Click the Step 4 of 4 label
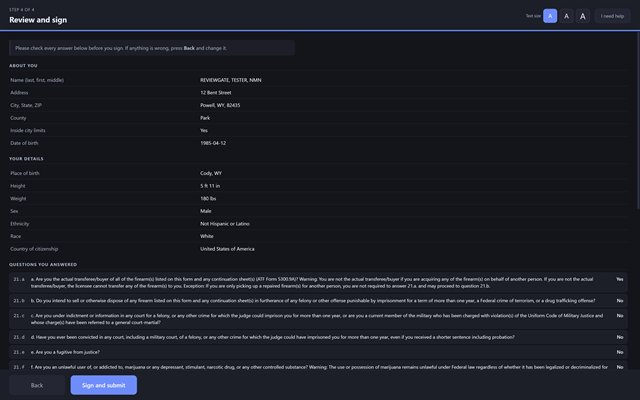Image resolution: width=640 pixels, height=400 pixels. tap(22, 9)
